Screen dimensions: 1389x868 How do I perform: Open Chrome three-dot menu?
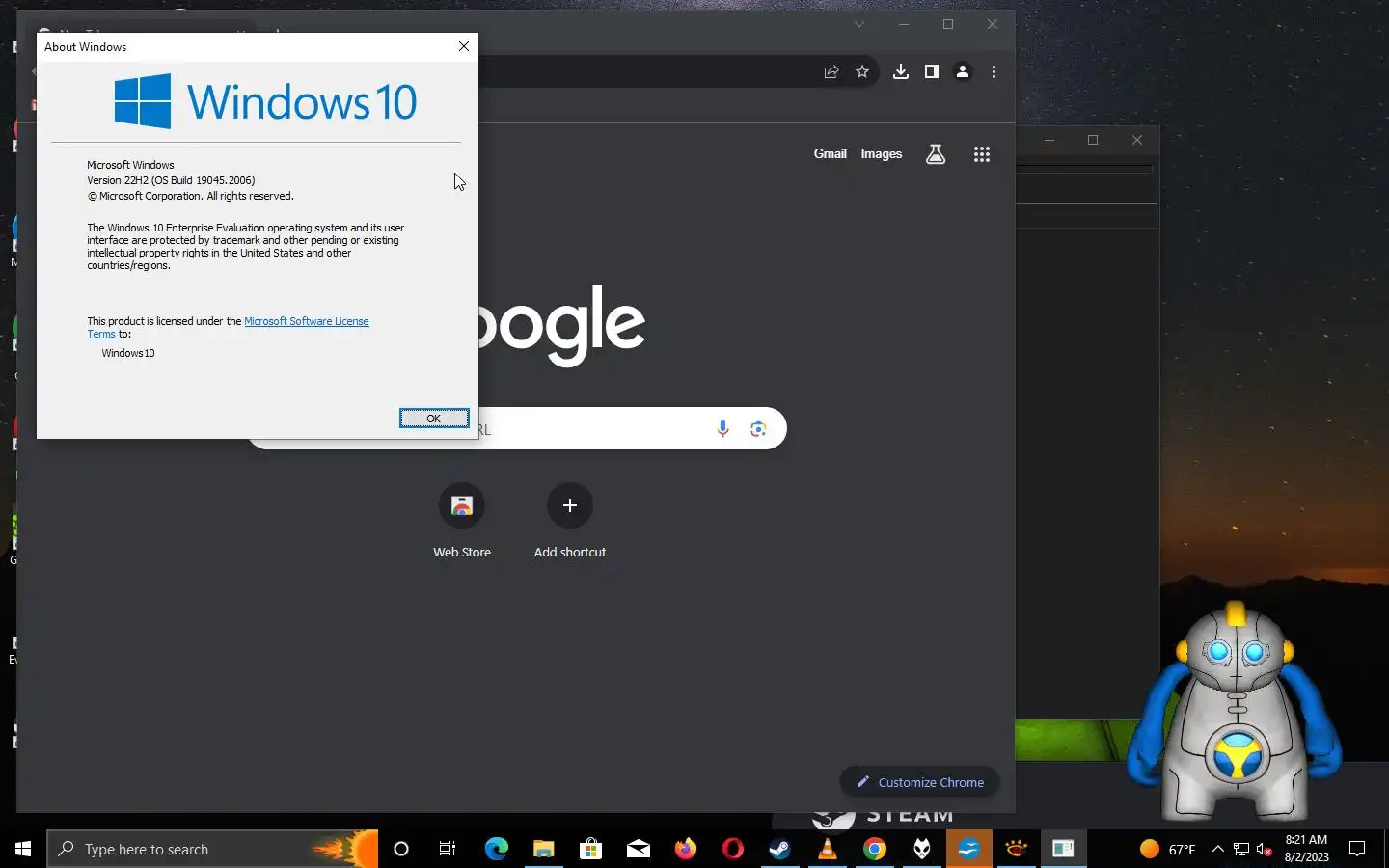click(994, 71)
